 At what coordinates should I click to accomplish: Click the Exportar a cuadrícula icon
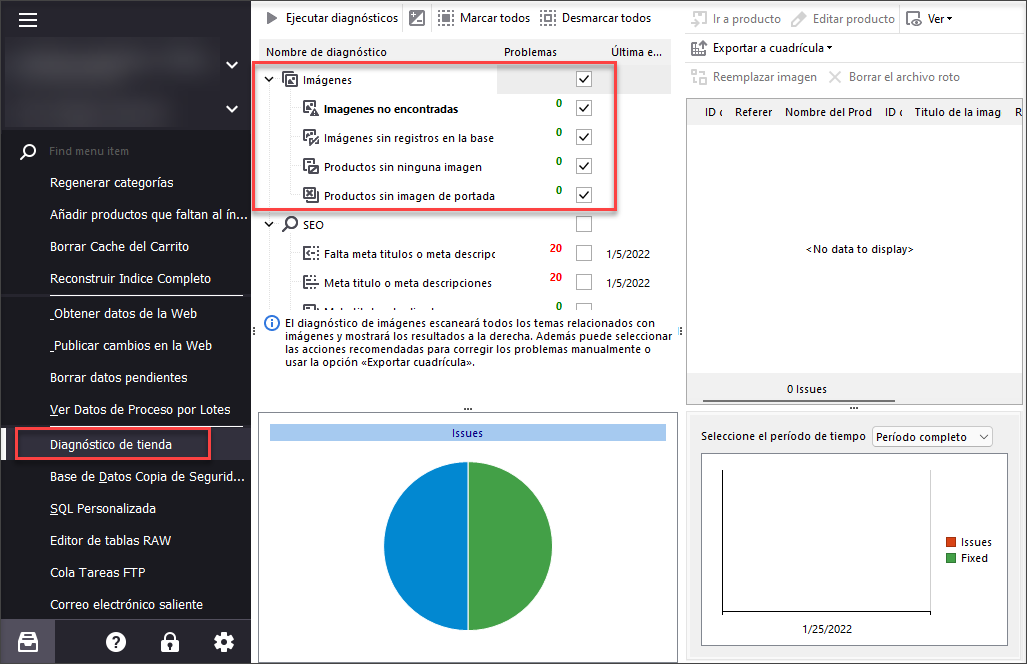pos(699,48)
